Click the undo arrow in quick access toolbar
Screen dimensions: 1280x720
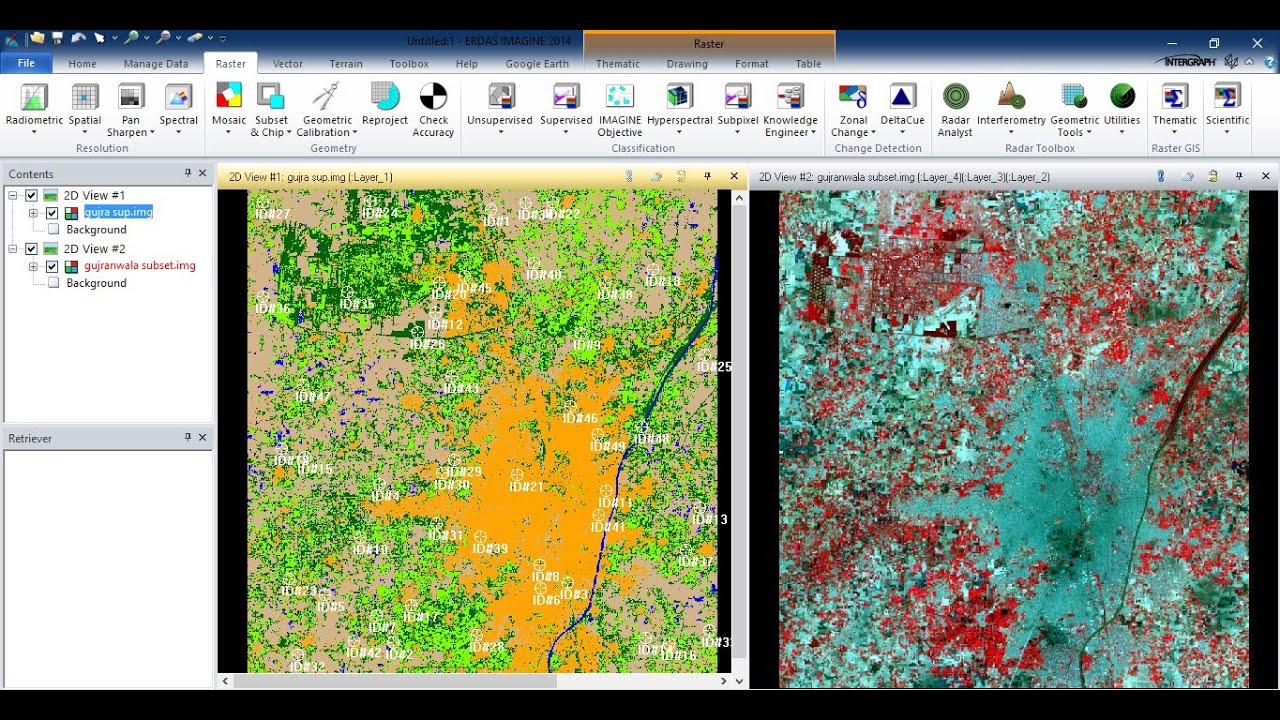pyautogui.click(x=78, y=38)
